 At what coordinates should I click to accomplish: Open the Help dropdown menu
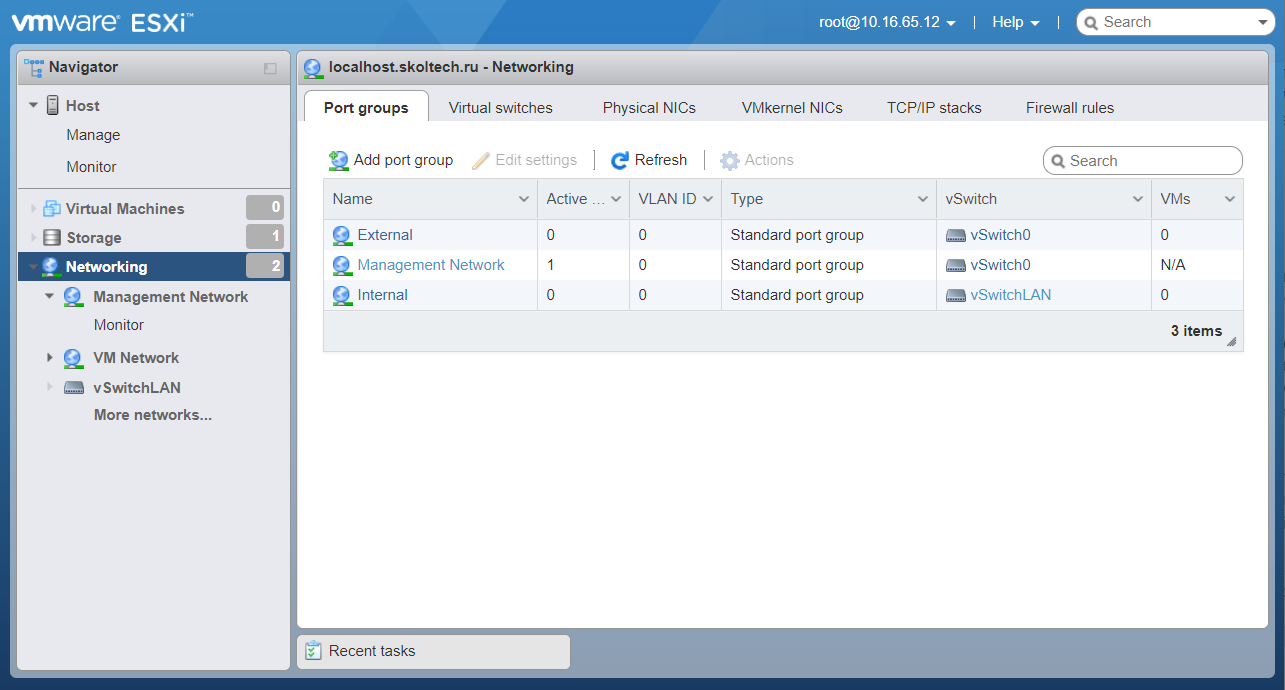tap(1016, 22)
